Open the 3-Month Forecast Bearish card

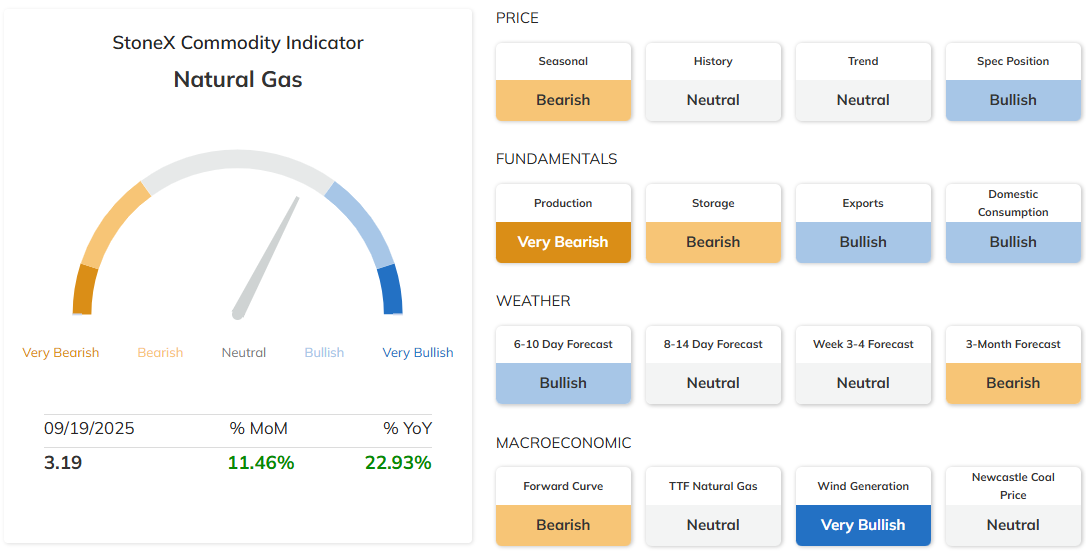(1013, 364)
